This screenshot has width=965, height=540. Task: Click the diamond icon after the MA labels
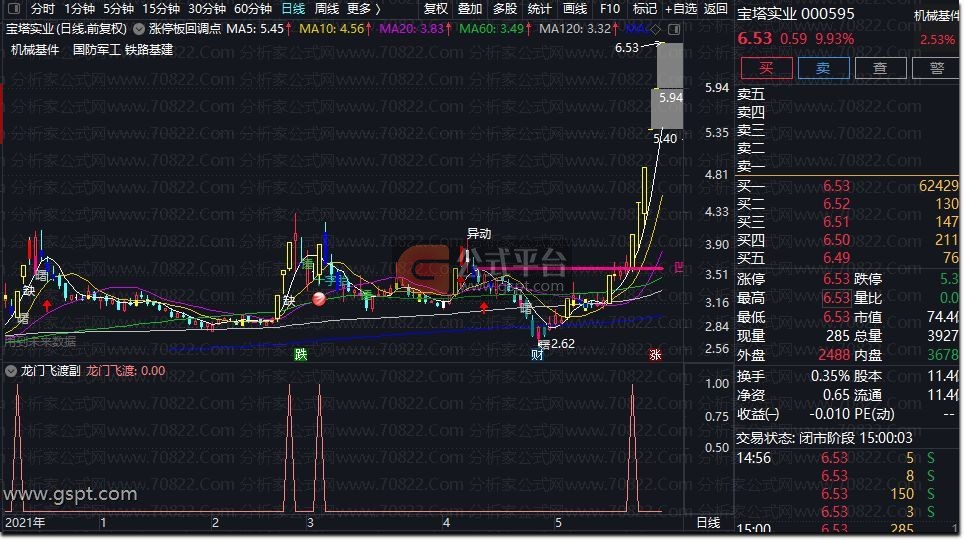(x=655, y=29)
